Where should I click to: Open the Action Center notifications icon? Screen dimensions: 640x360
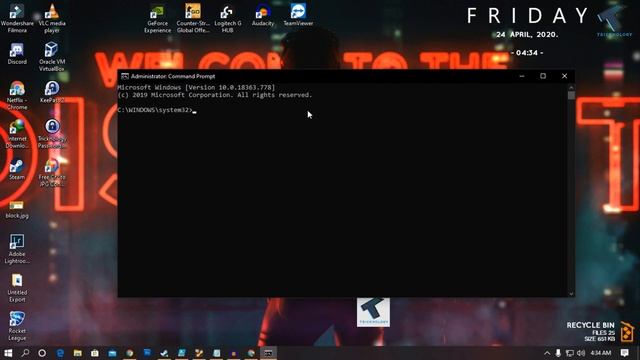point(624,353)
